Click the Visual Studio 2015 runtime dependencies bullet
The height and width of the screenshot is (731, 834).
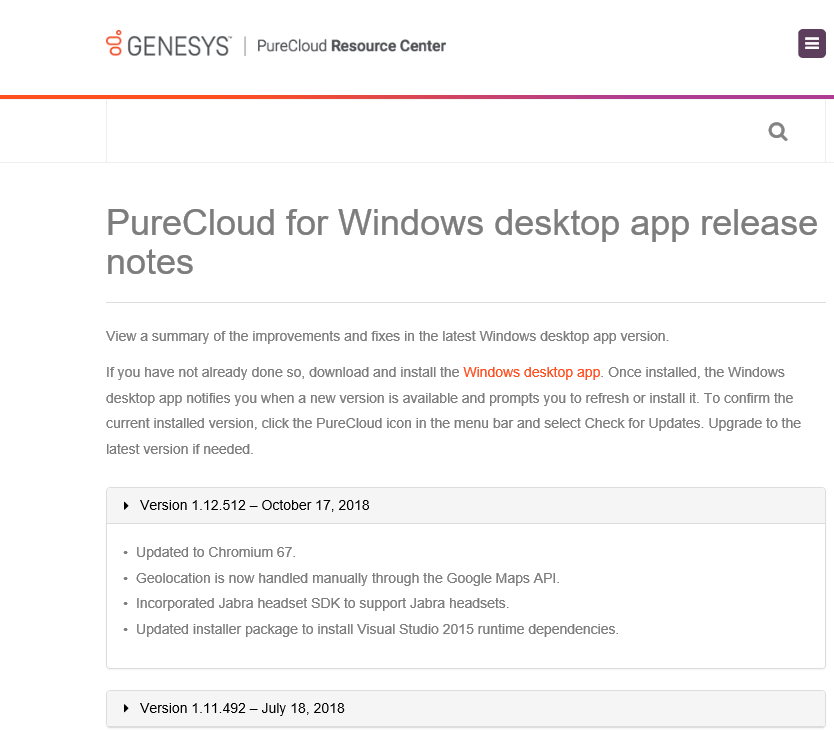pos(377,629)
